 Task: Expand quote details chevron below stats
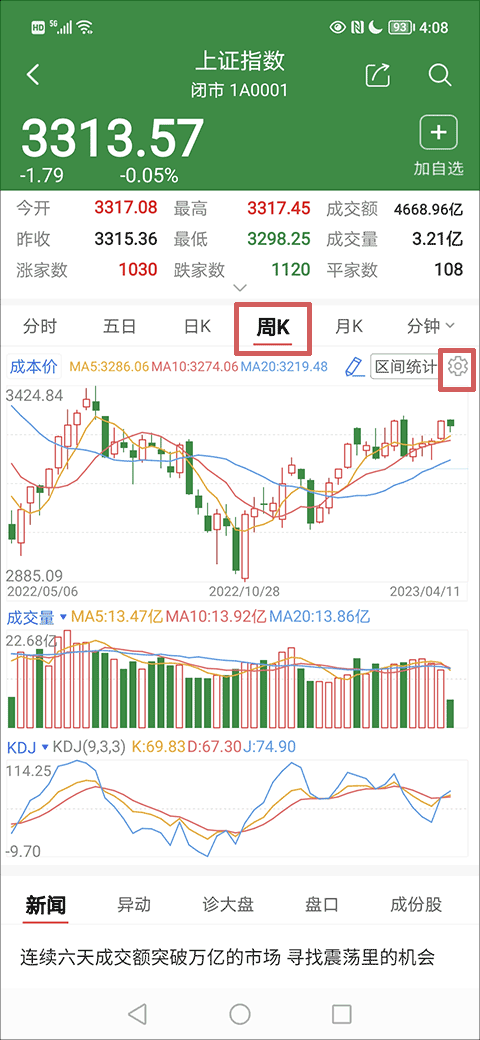(x=241, y=288)
